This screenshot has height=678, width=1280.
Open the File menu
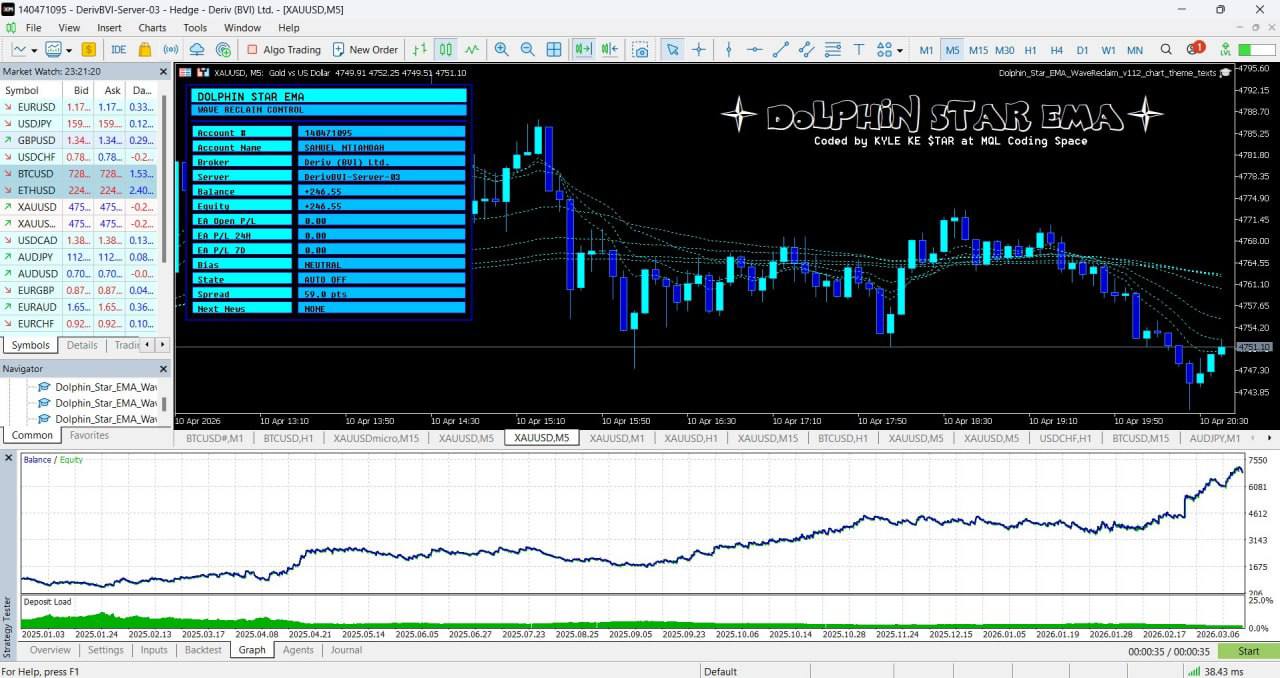coord(33,27)
